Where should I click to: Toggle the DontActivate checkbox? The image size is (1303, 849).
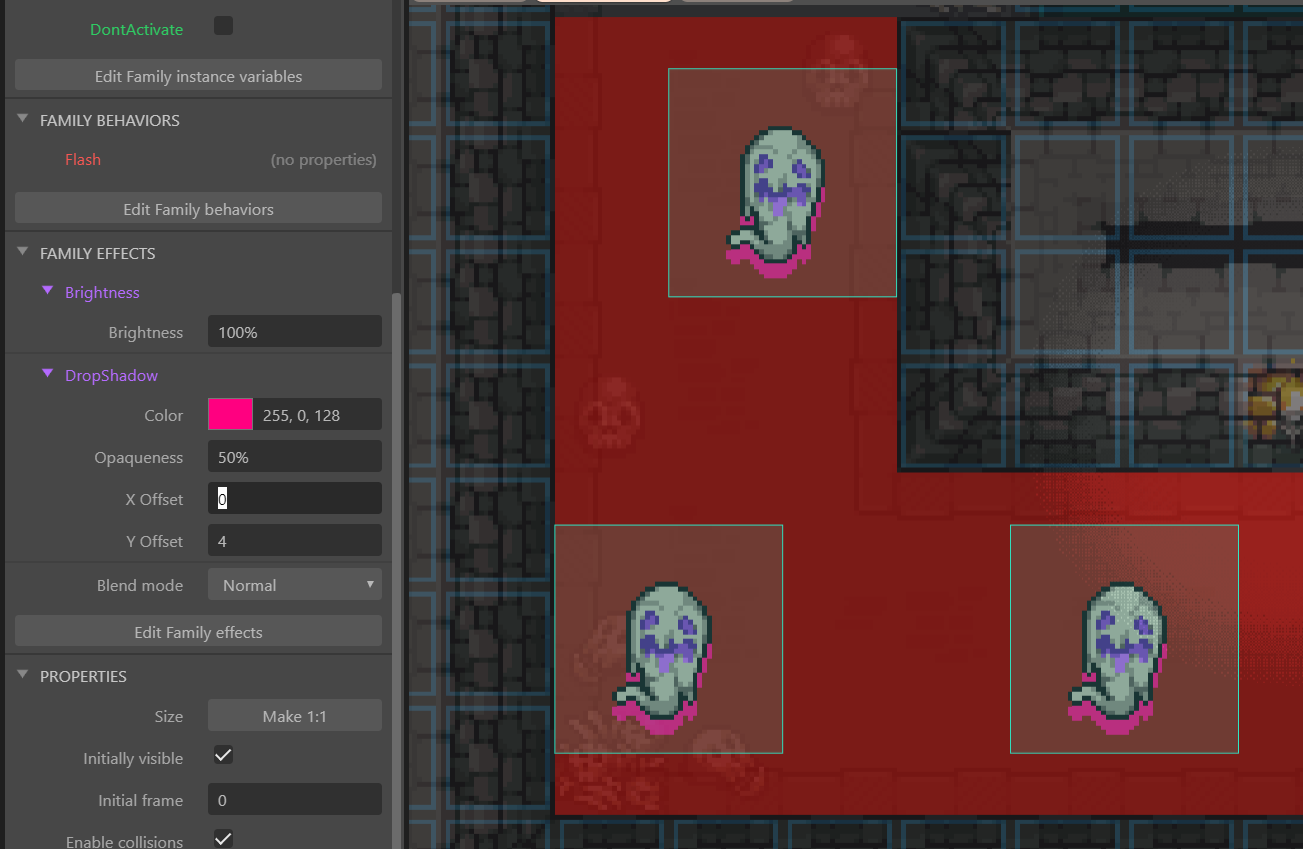point(223,26)
